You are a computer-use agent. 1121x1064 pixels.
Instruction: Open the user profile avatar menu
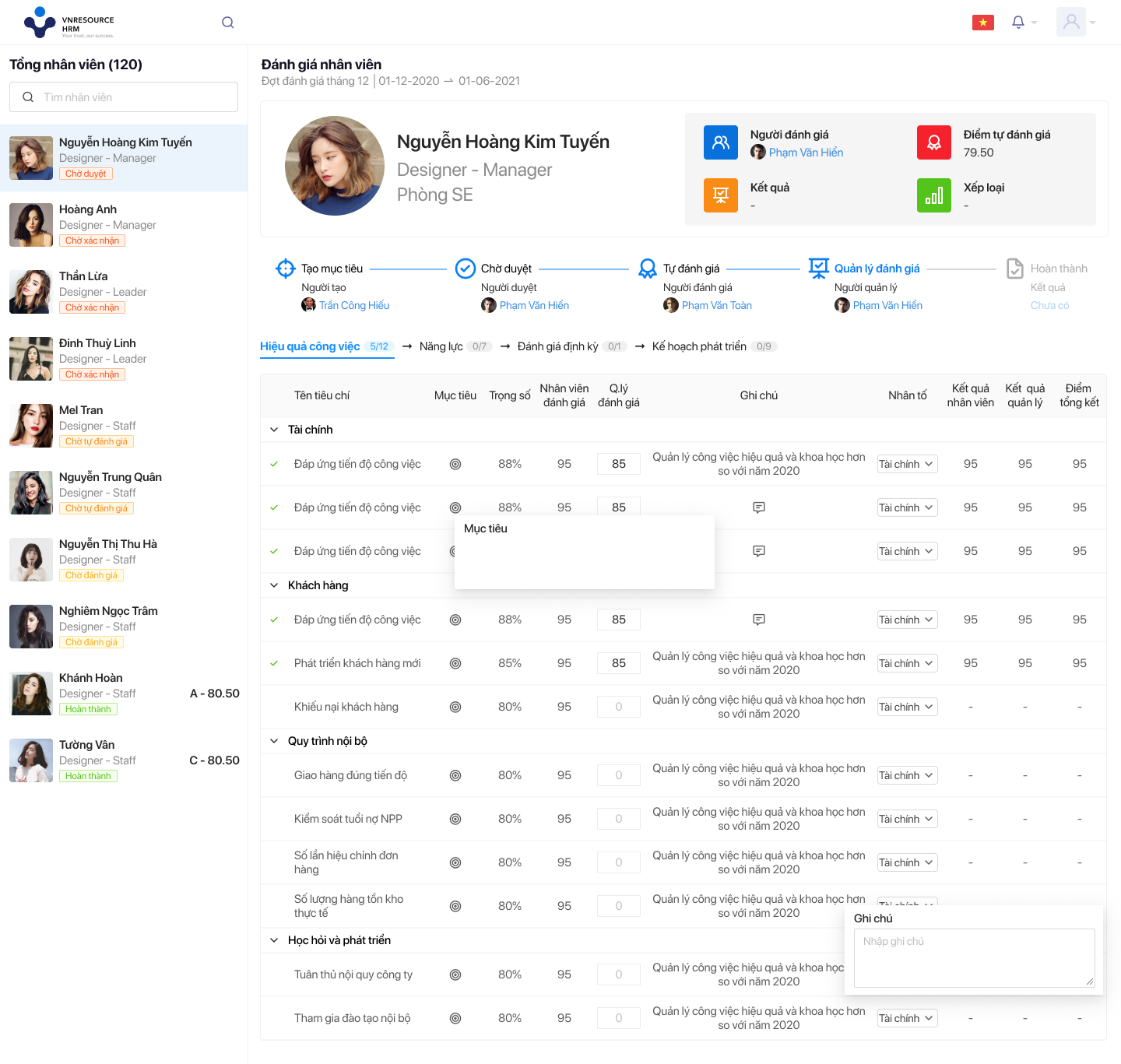[1071, 22]
